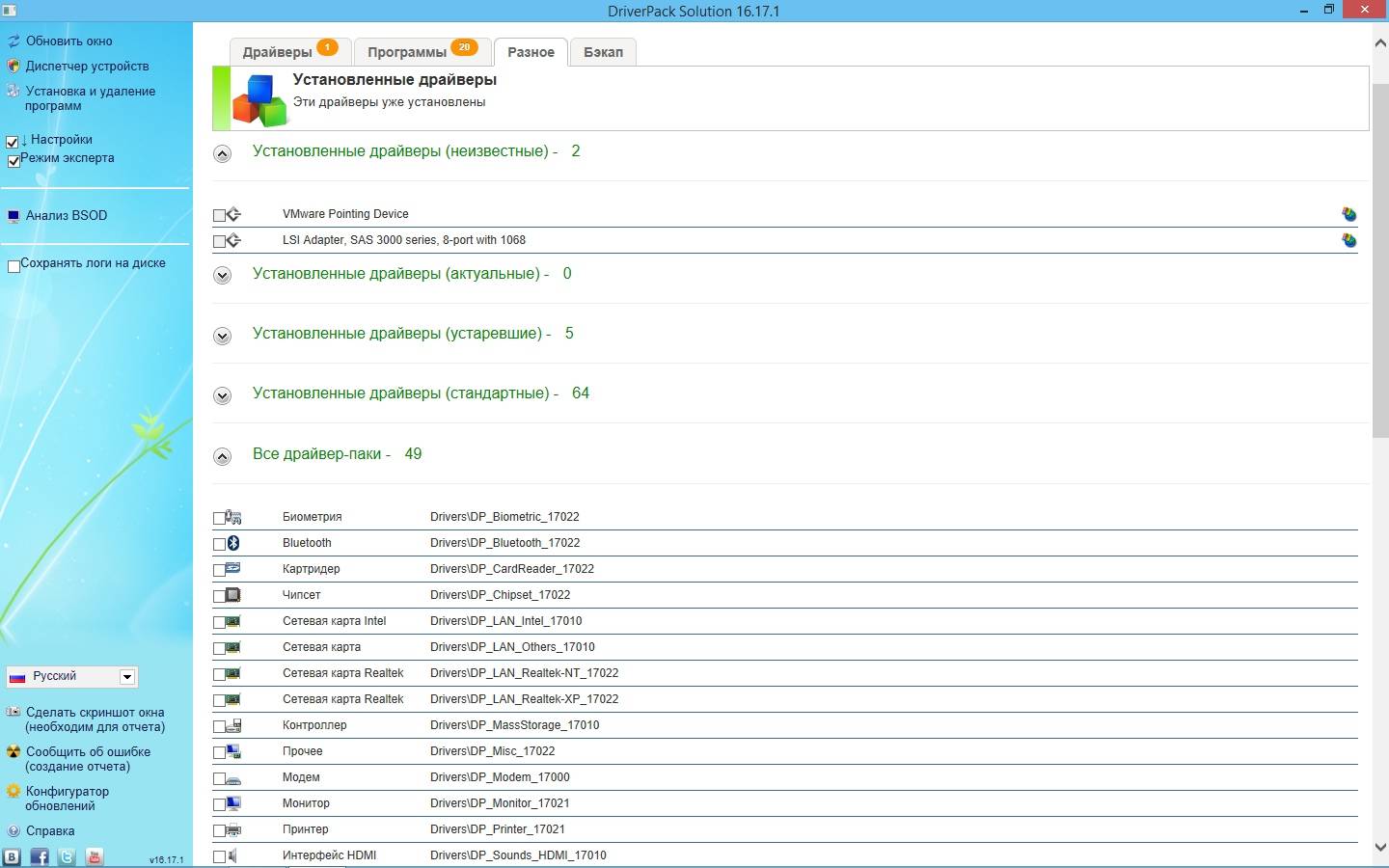Click the Монитор driver-pack icon
Viewport: 1389px width, 868px height.
point(233,803)
